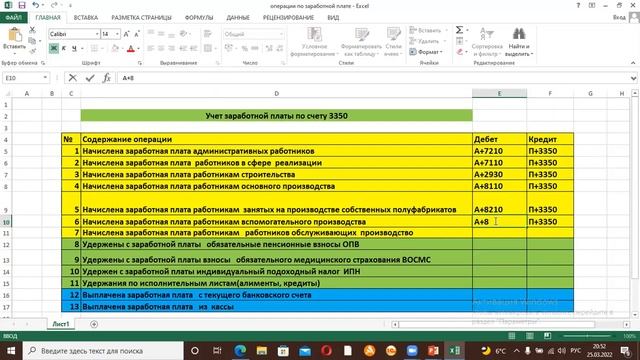Open the Format (Формат) cells dropdown
Viewport: 640px width, 360px height.
426,52
